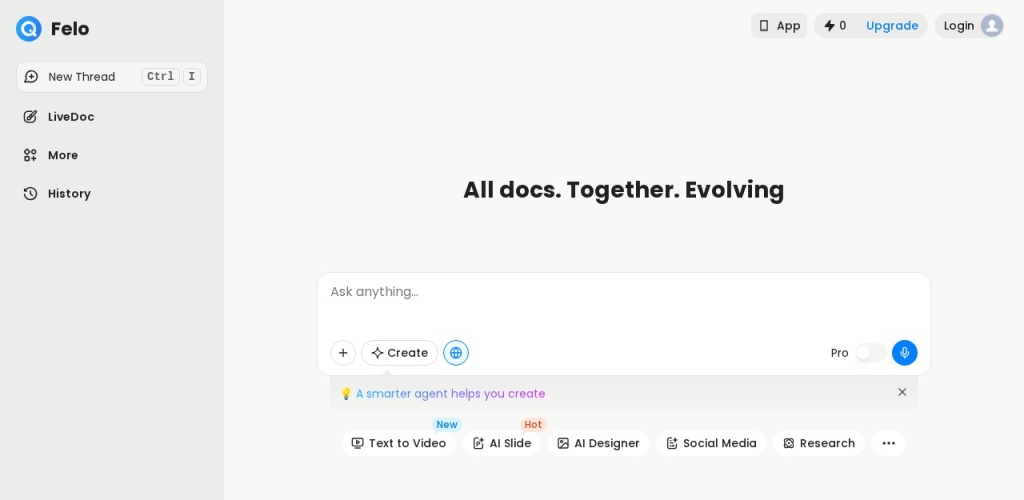Click the lightning credits counter

(x=835, y=26)
